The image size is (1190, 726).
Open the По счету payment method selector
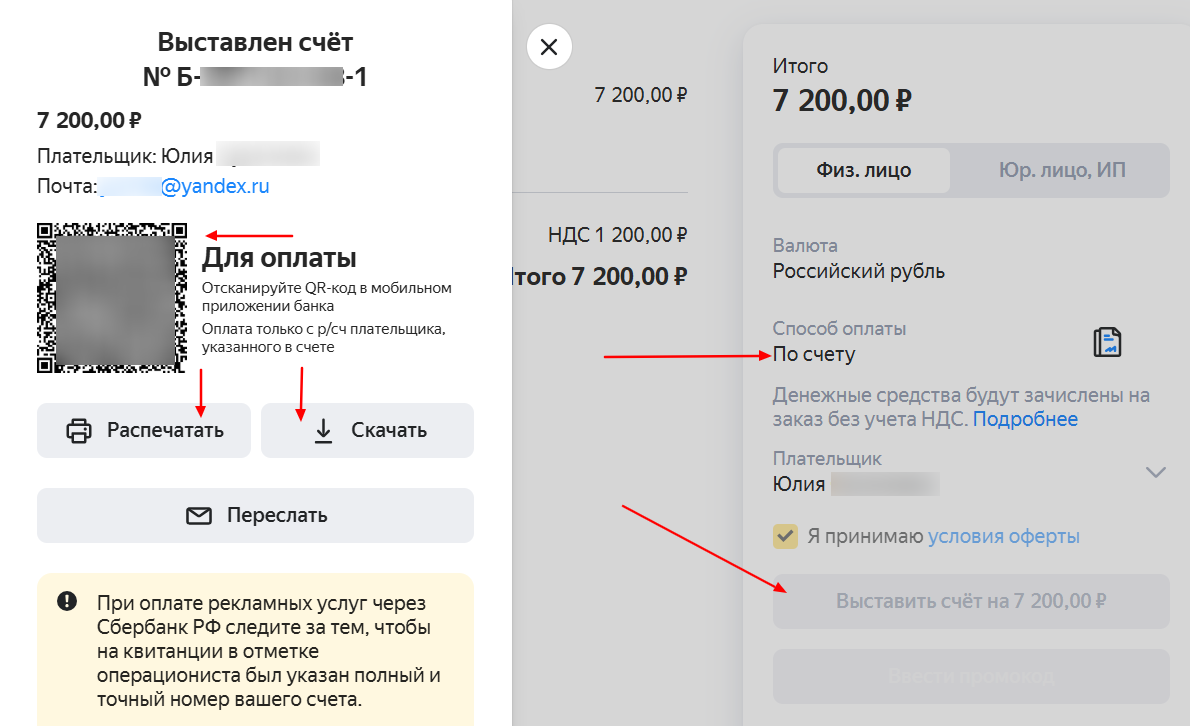814,354
